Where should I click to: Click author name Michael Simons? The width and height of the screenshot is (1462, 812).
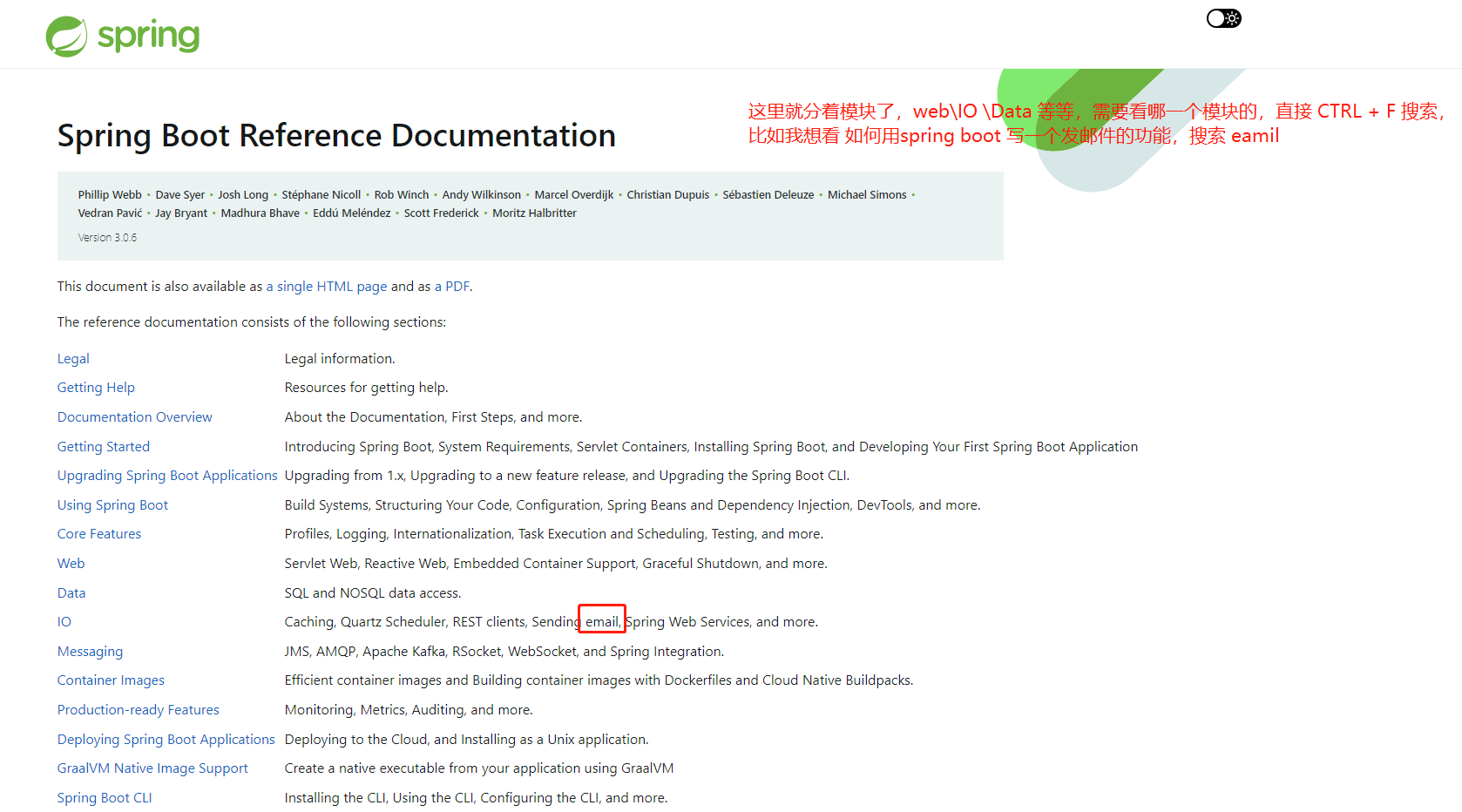point(867,195)
